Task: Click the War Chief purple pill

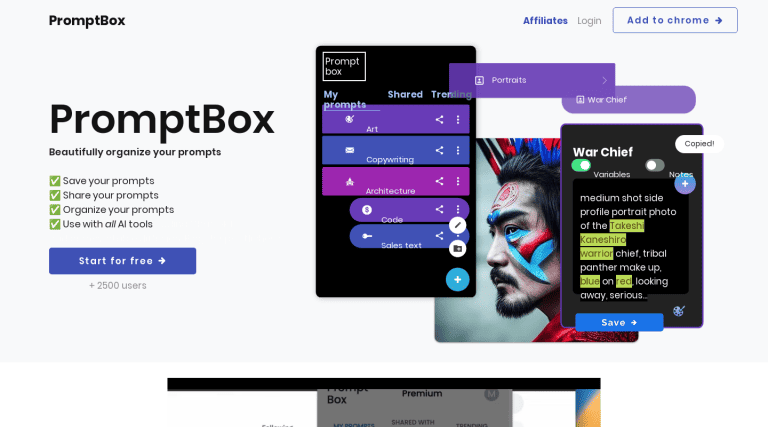Action: 628,100
